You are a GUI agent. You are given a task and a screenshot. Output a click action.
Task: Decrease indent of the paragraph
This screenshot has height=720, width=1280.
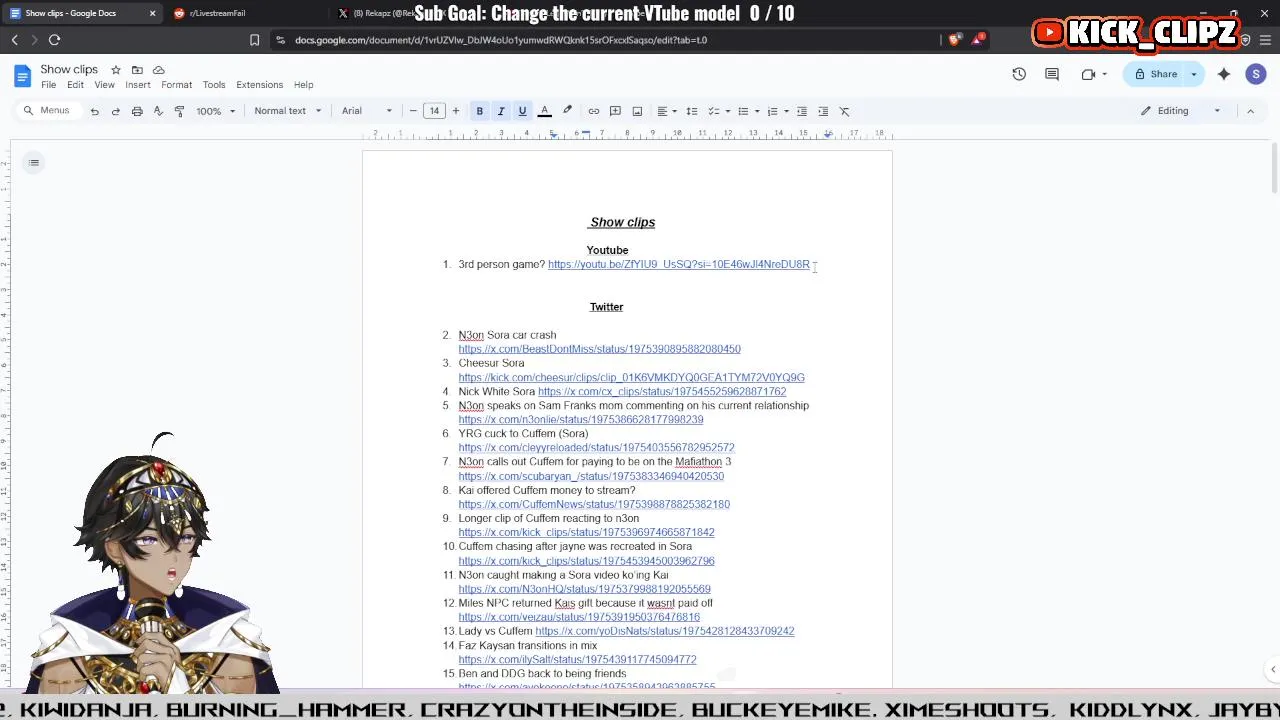[802, 111]
